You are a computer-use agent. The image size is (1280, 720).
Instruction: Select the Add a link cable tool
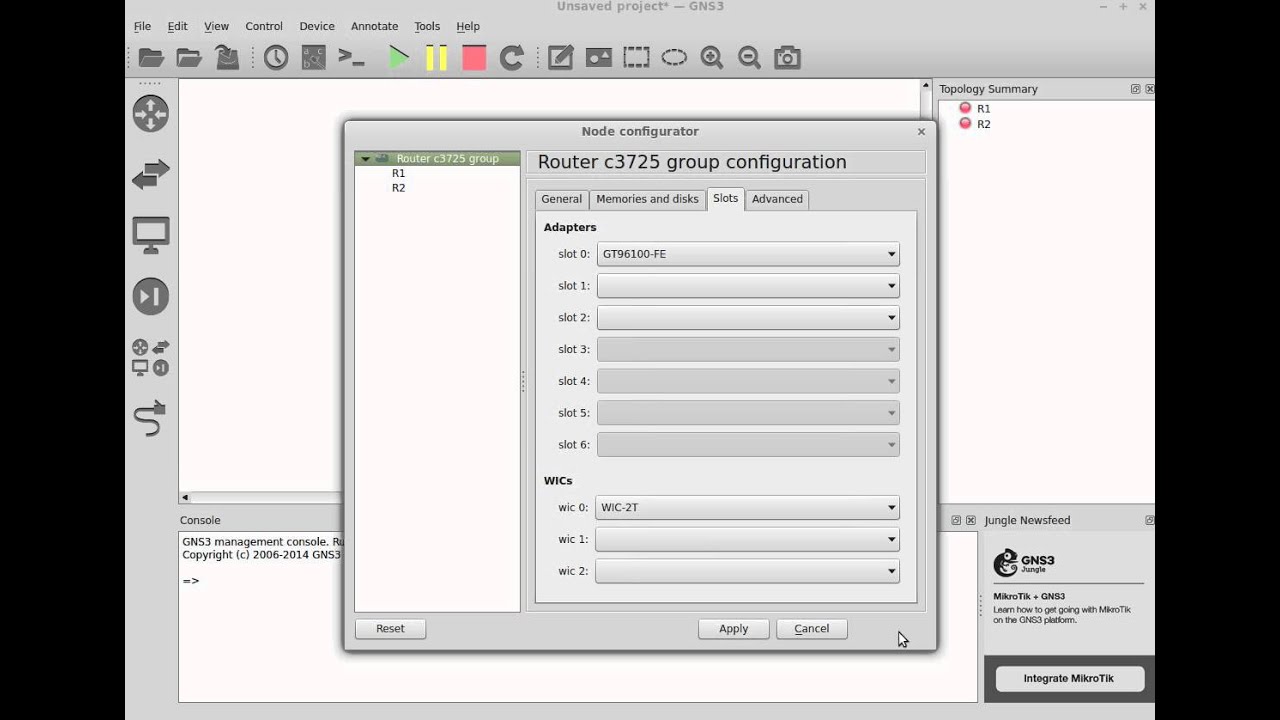pyautogui.click(x=149, y=419)
